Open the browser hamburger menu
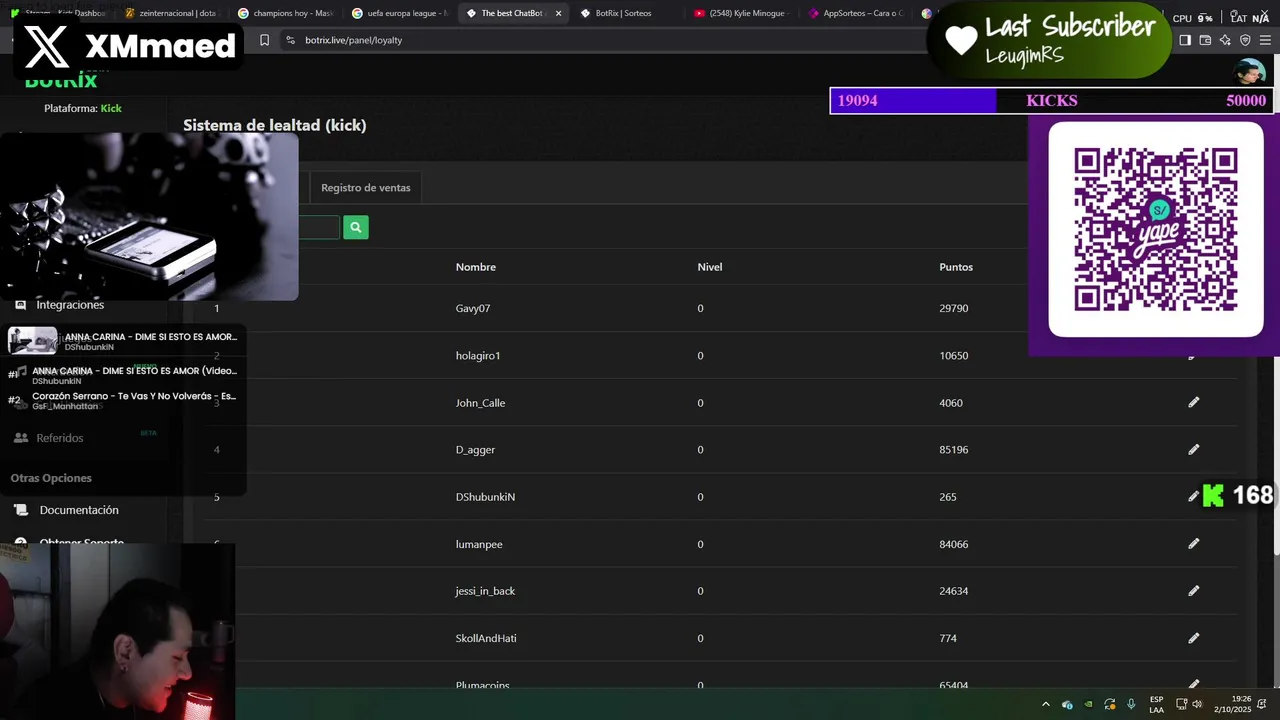1280x720 pixels. point(1266,40)
